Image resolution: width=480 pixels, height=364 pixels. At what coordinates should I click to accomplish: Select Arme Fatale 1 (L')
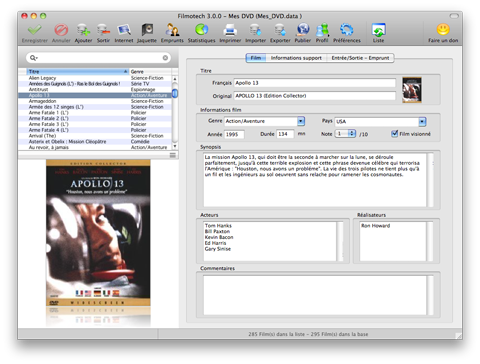coord(95,113)
